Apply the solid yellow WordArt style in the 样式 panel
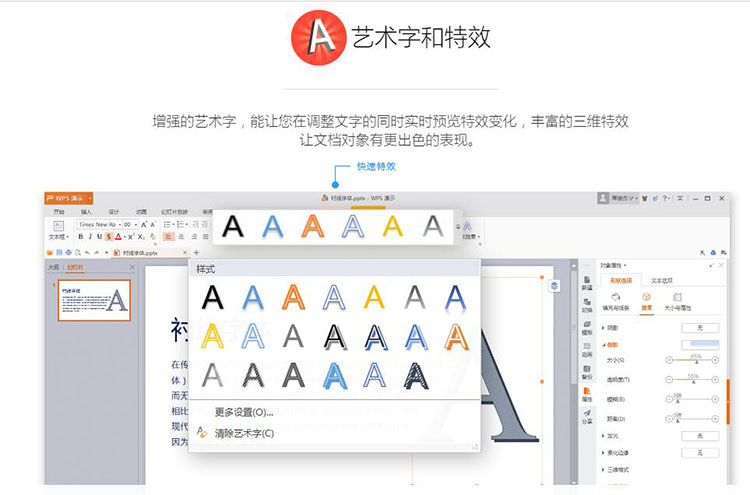The image size is (750, 495). pos(373,296)
